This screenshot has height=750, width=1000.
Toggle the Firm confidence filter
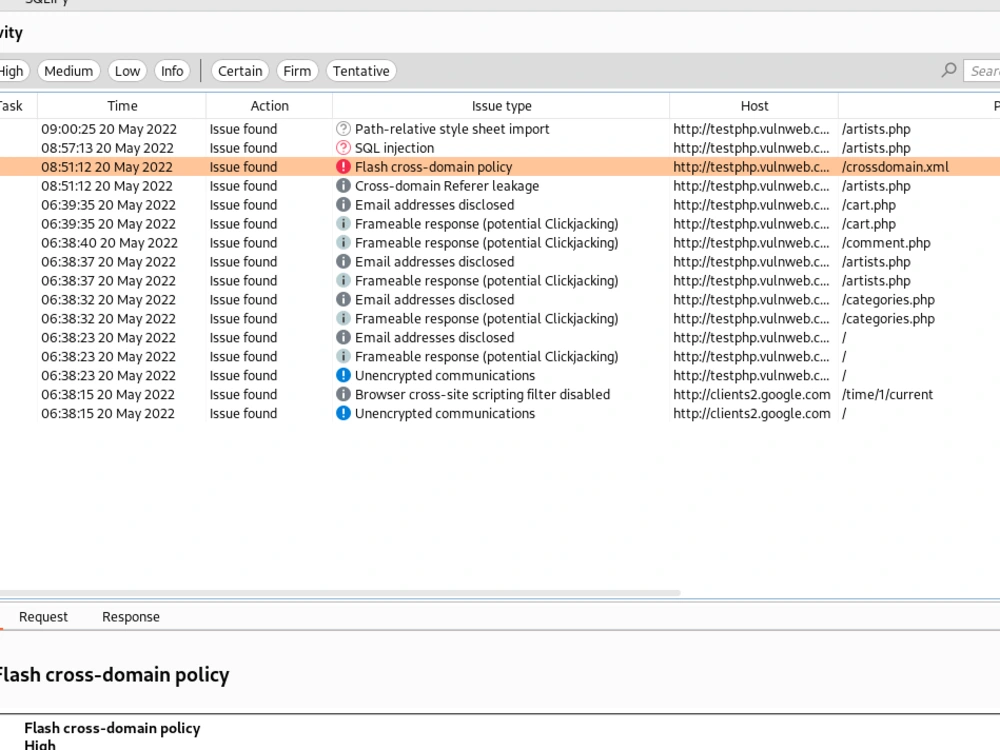click(x=297, y=71)
